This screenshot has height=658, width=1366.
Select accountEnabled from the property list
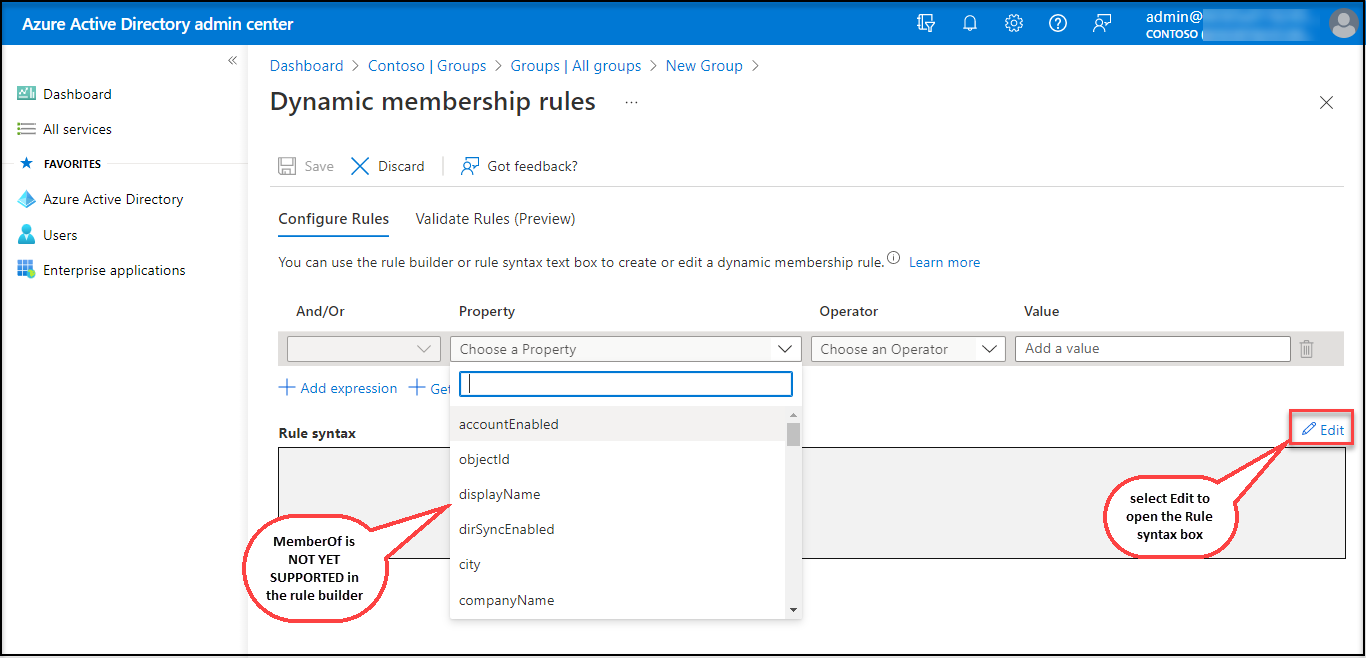point(509,424)
